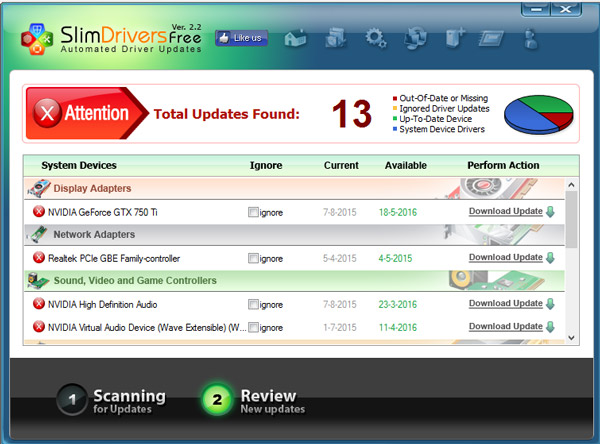Download Update for Realtek PCIe GBE Family-controller
This screenshot has width=600, height=444.
506,257
